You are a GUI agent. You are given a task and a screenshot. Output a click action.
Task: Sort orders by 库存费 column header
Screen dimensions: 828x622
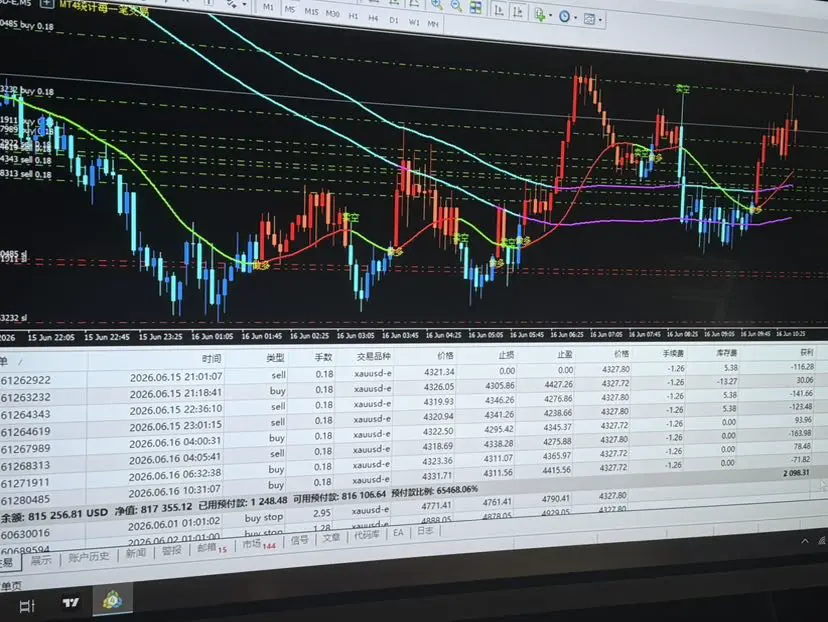tap(727, 352)
